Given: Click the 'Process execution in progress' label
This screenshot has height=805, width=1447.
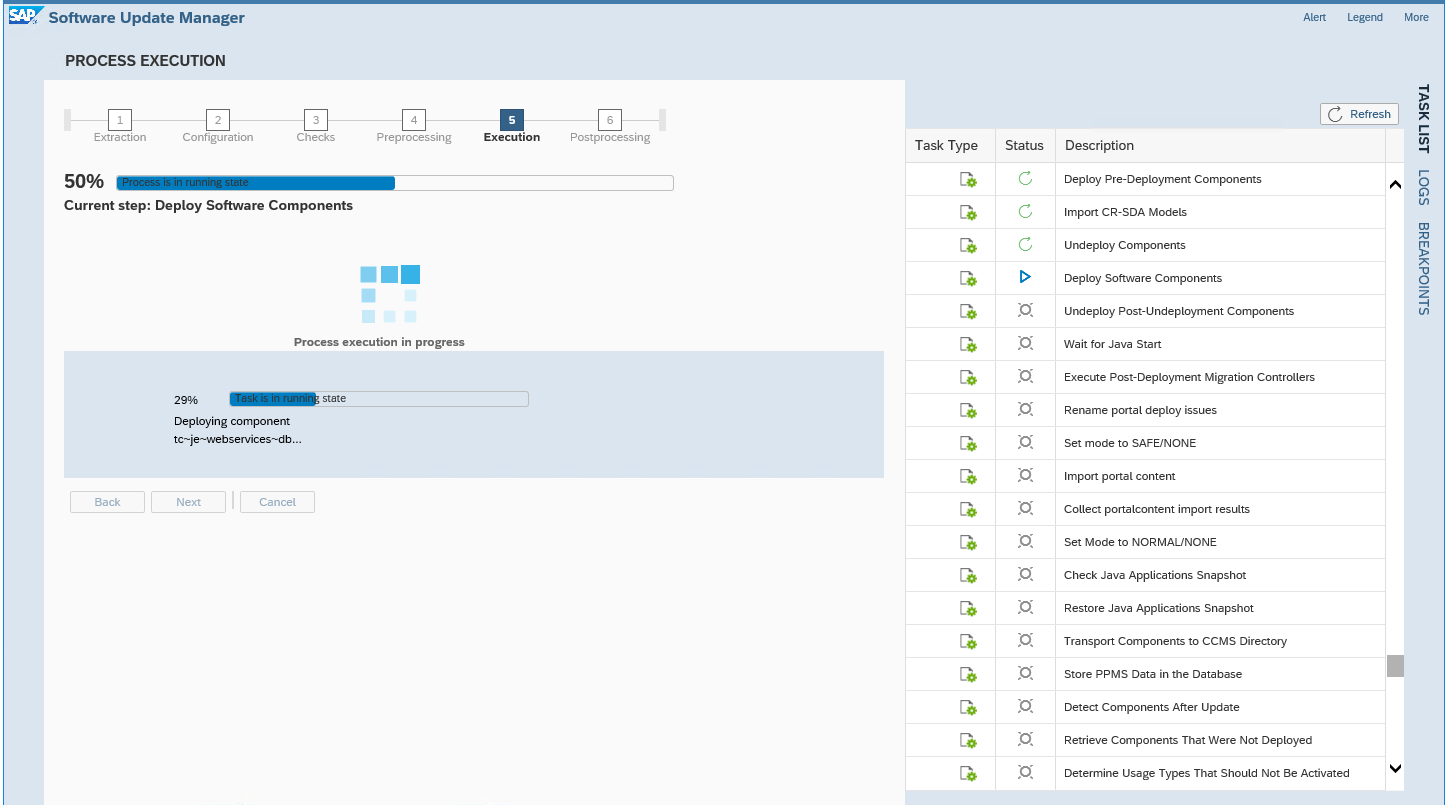Looking at the screenshot, I should 379,342.
